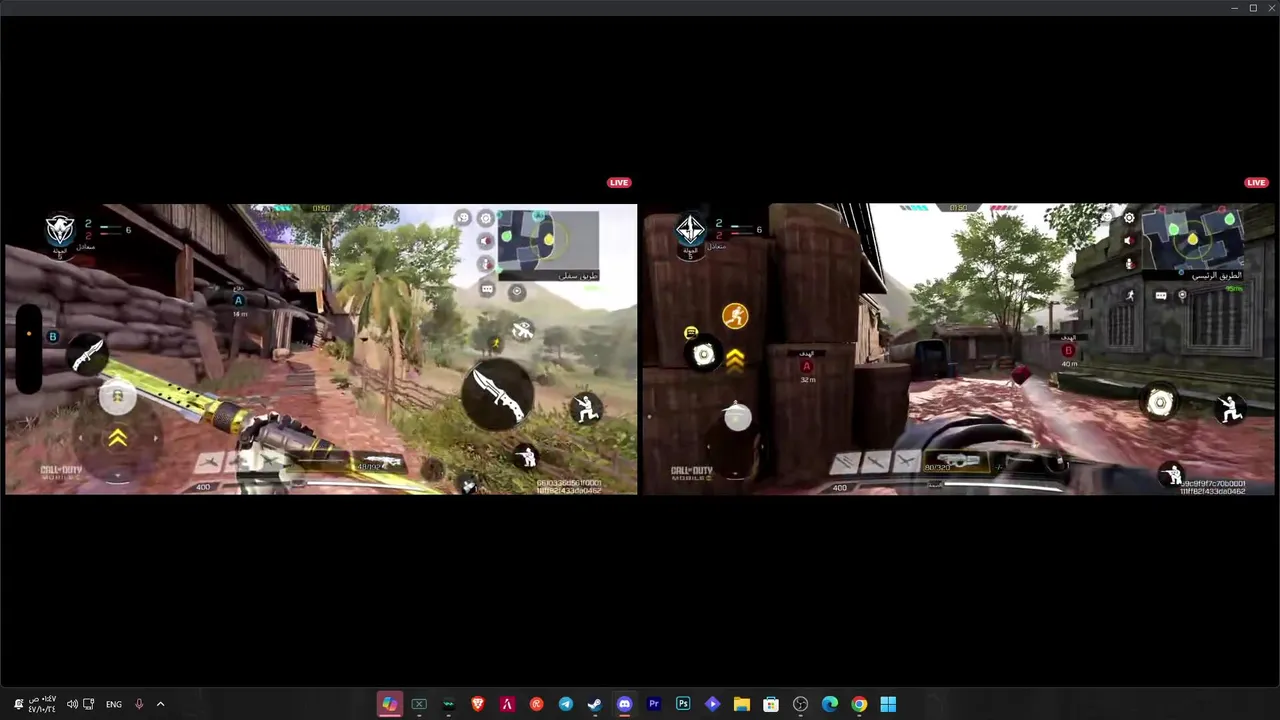Screen dimensions: 1280x720
Task: Tap prone button in right stream
Action: pyautogui.click(x=1171, y=475)
